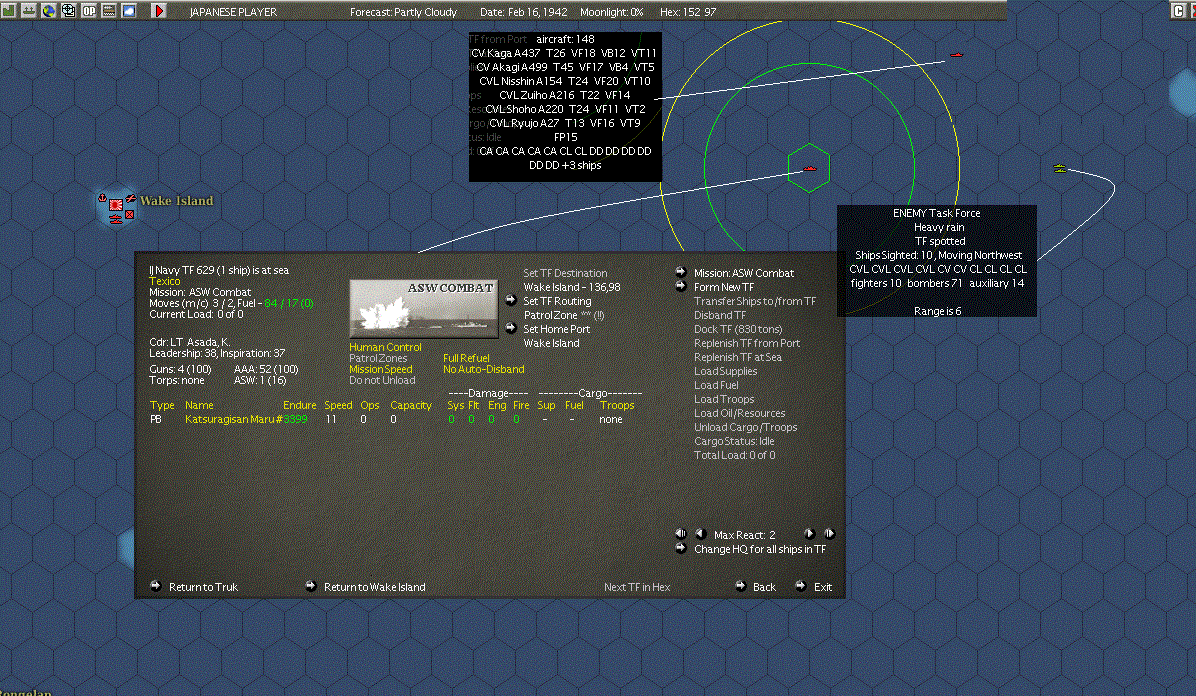Select Load Fuel option
This screenshot has height=696, width=1196.
pos(716,385)
